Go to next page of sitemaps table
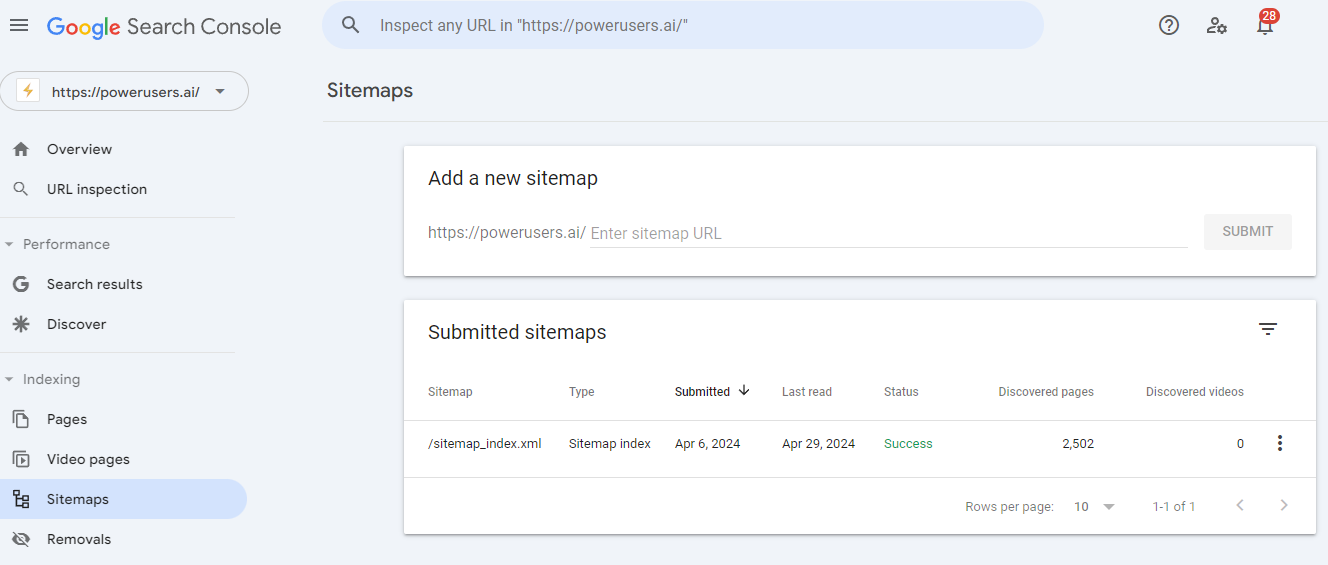Viewport: 1328px width, 565px height. coord(1285,505)
